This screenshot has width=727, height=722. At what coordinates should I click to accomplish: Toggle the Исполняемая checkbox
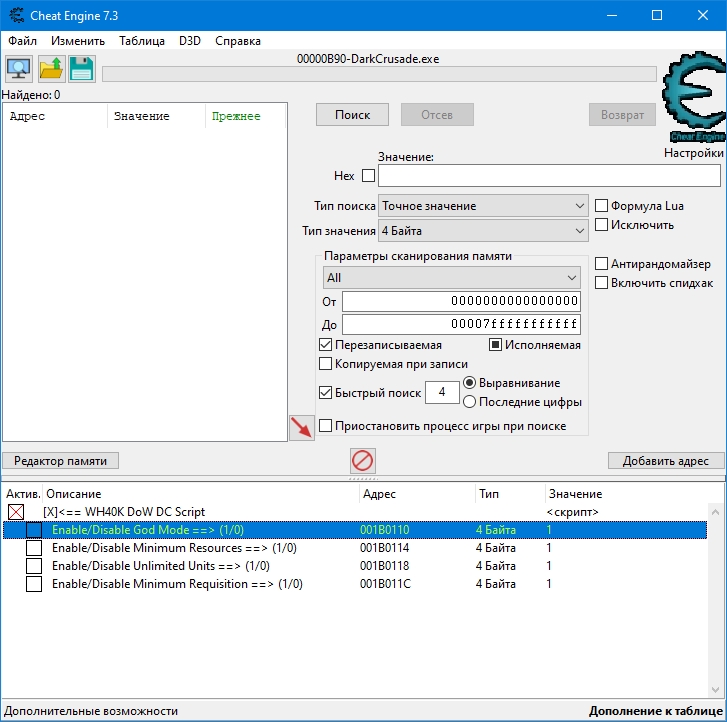coord(495,345)
